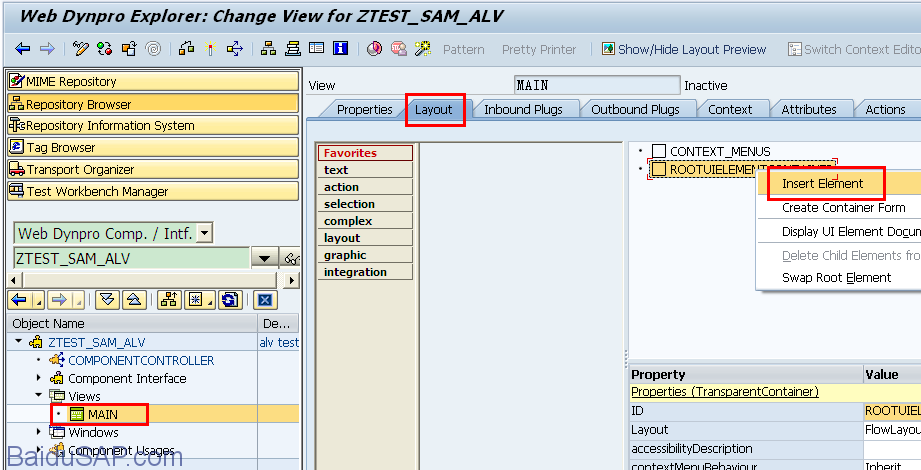Click the Display/Change pencil toolbar icon
This screenshot has width=921, height=470.
(82, 49)
